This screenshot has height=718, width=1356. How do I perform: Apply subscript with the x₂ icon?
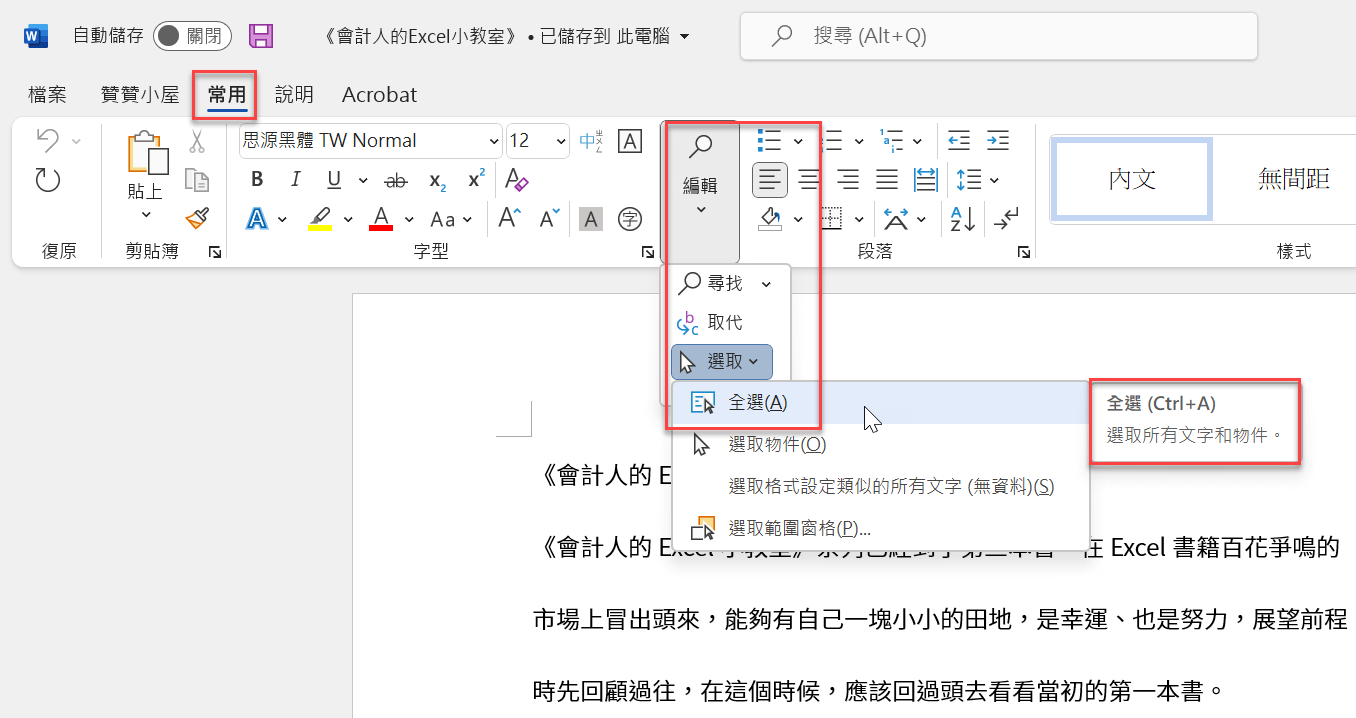(437, 180)
